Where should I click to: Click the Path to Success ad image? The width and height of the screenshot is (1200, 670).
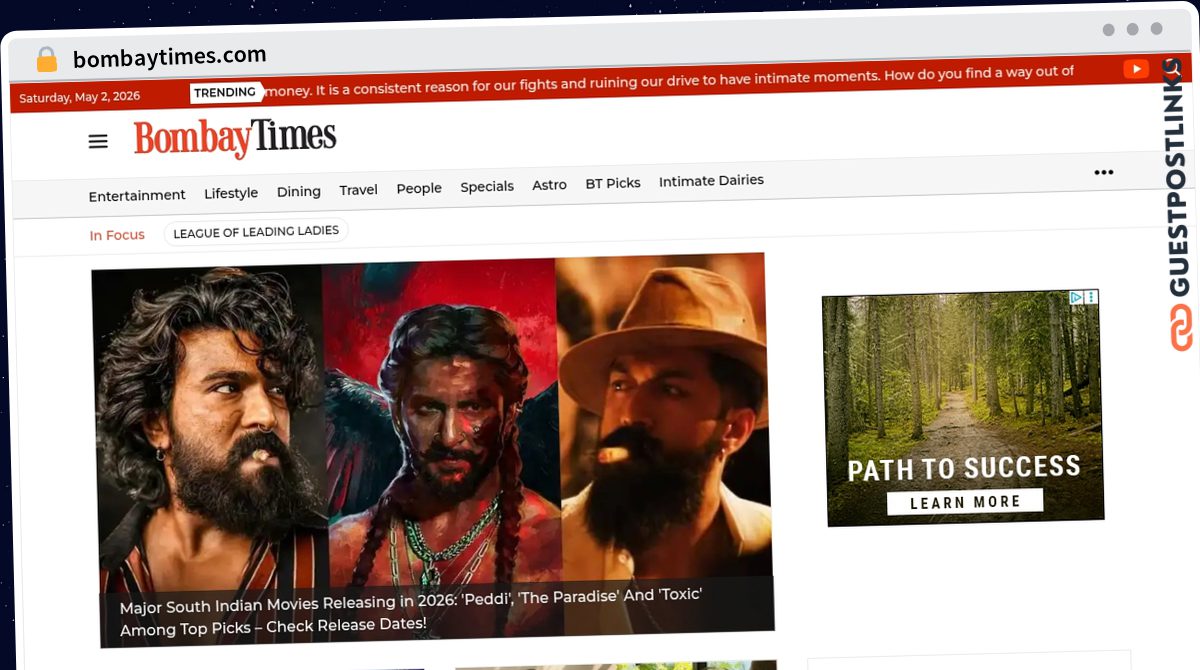963,408
